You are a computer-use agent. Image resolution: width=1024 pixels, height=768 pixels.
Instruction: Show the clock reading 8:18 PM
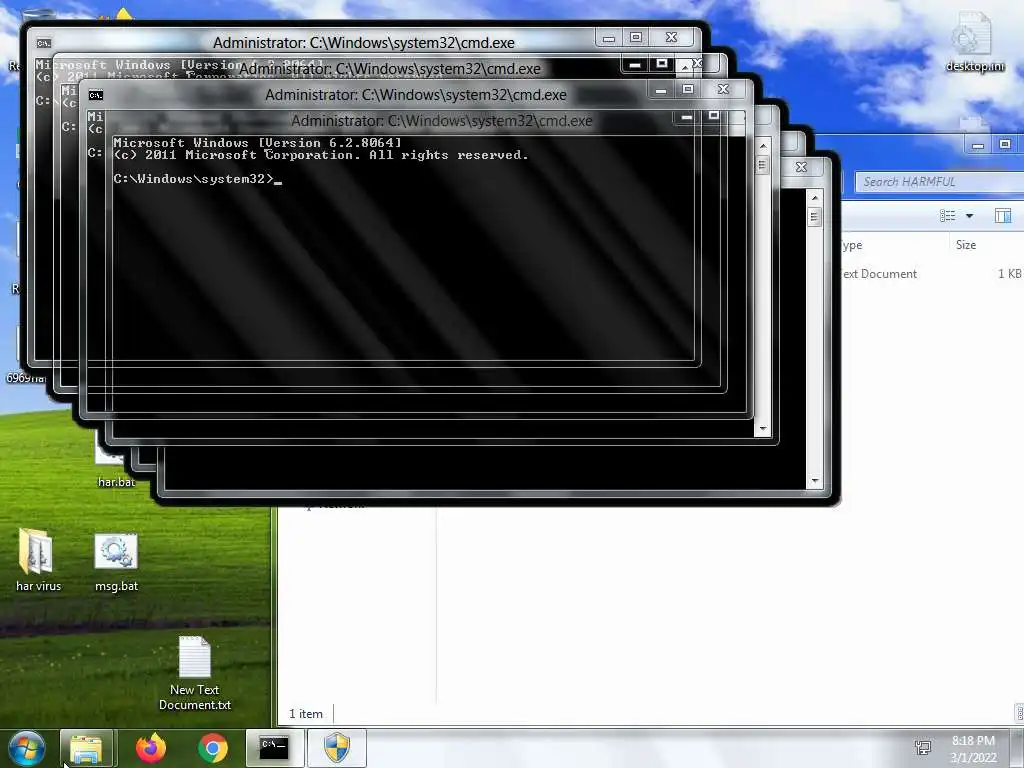pos(973,741)
